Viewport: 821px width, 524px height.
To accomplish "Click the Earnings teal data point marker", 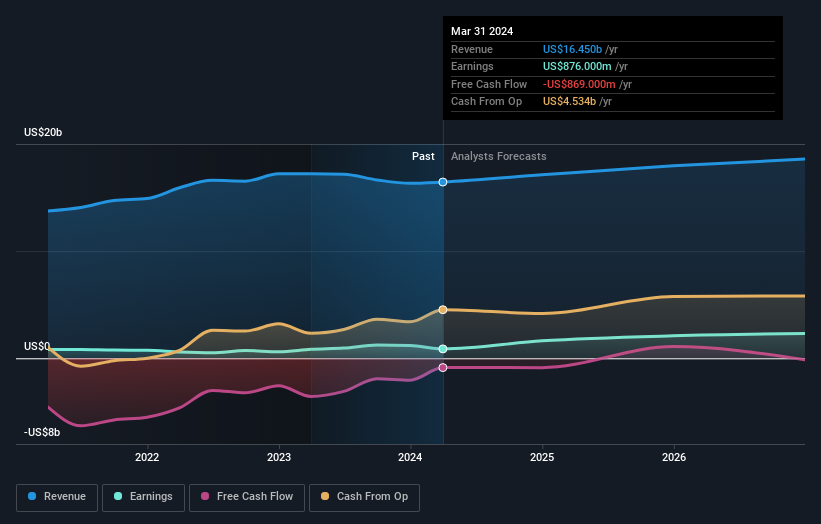I will click(443, 349).
